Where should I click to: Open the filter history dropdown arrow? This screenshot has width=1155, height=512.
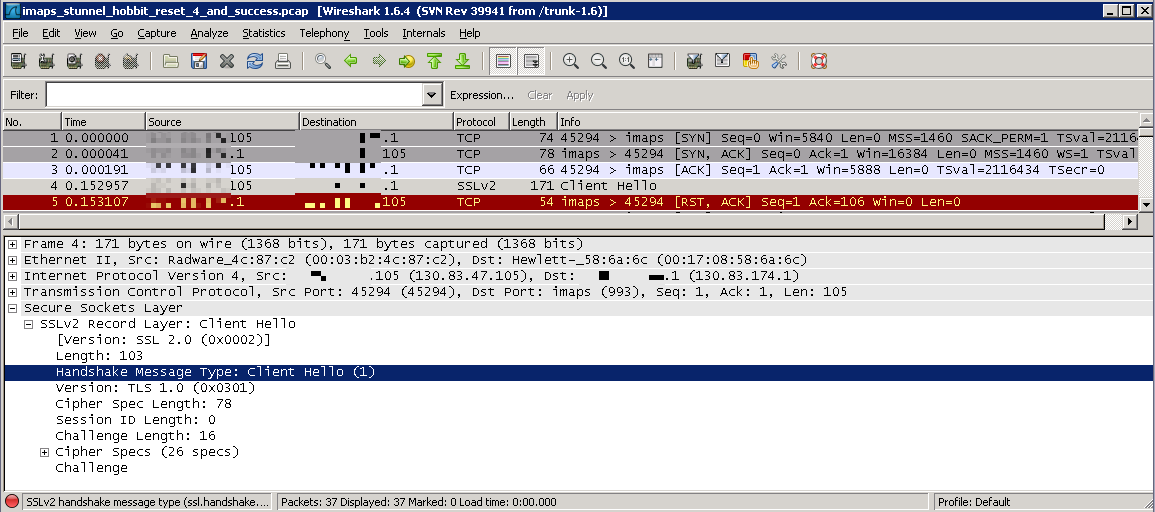[x=432, y=95]
